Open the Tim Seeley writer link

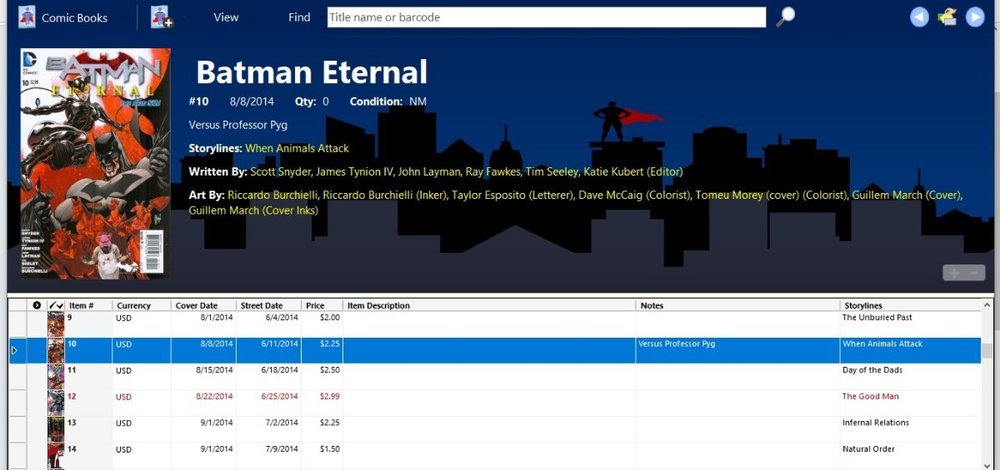tap(552, 172)
